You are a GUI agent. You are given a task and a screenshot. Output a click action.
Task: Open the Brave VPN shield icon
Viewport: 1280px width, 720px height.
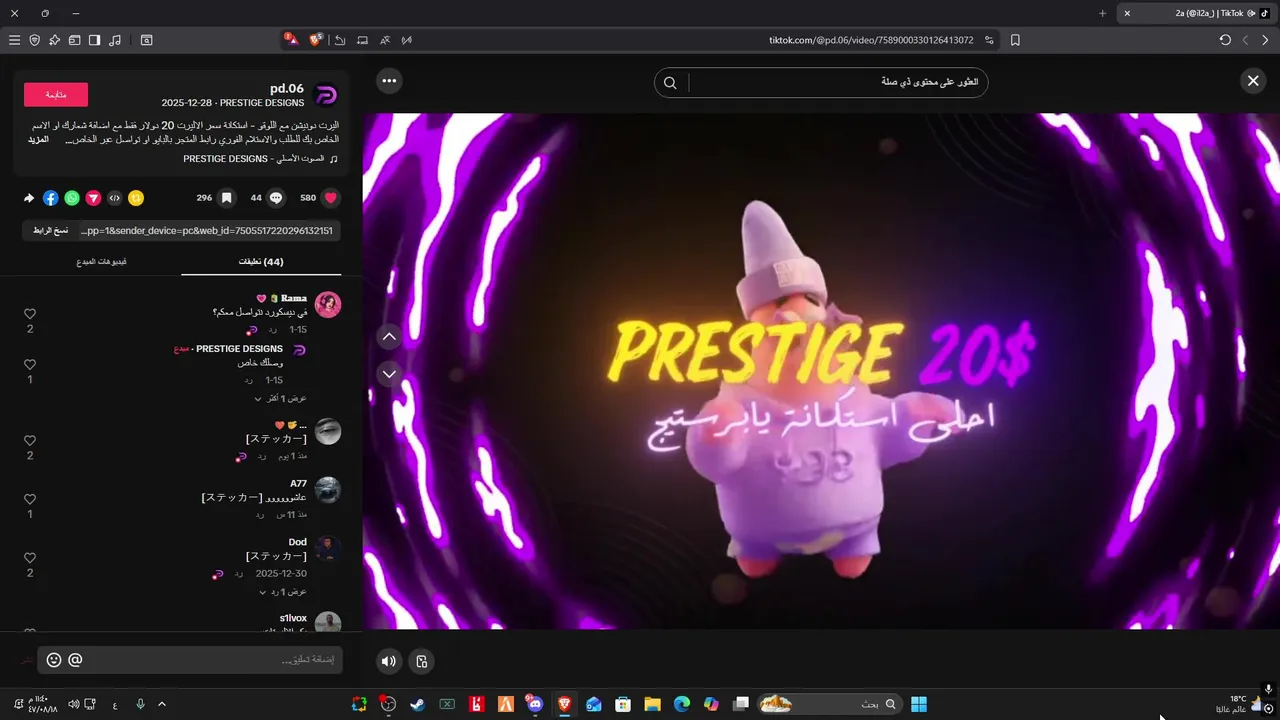(x=35, y=40)
